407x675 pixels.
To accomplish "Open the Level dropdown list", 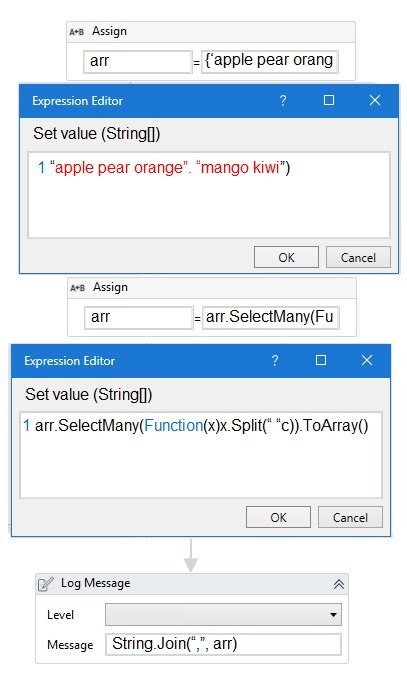I will pos(333,614).
